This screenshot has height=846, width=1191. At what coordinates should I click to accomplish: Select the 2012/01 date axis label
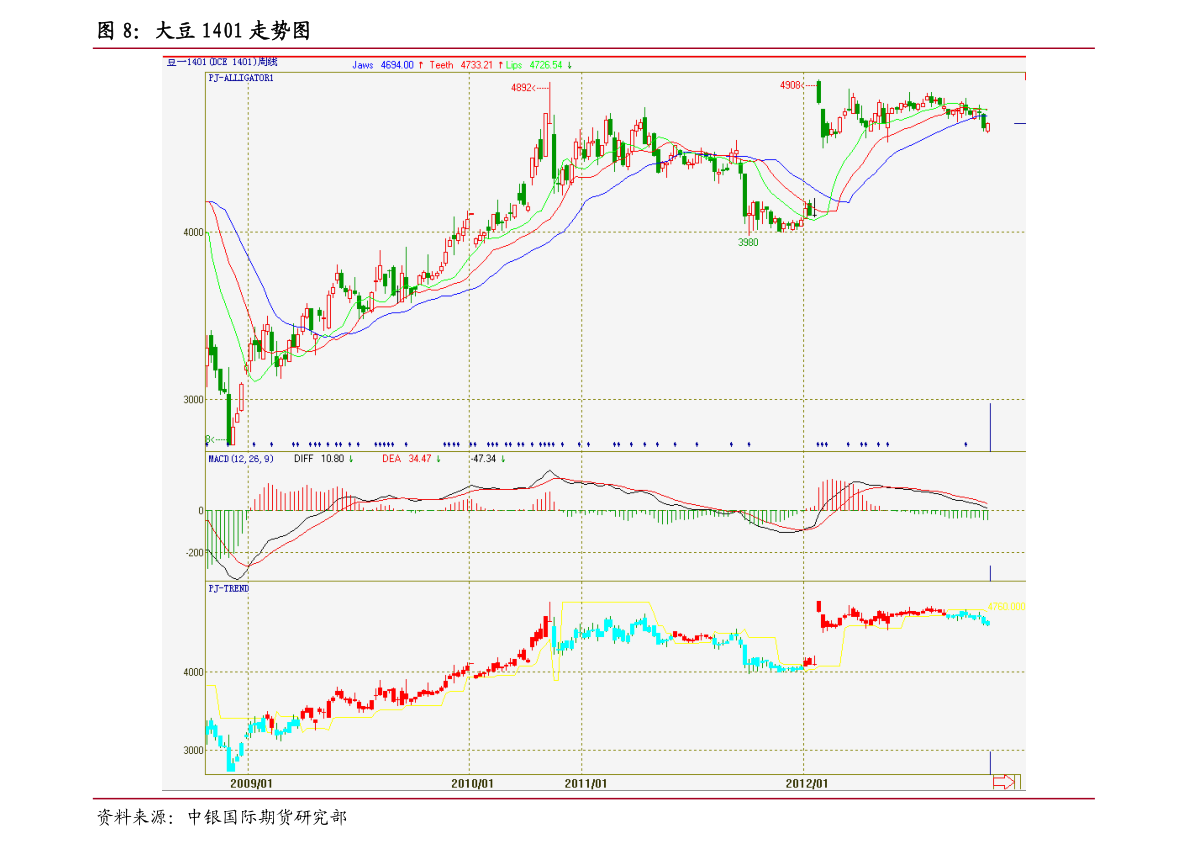click(x=807, y=783)
